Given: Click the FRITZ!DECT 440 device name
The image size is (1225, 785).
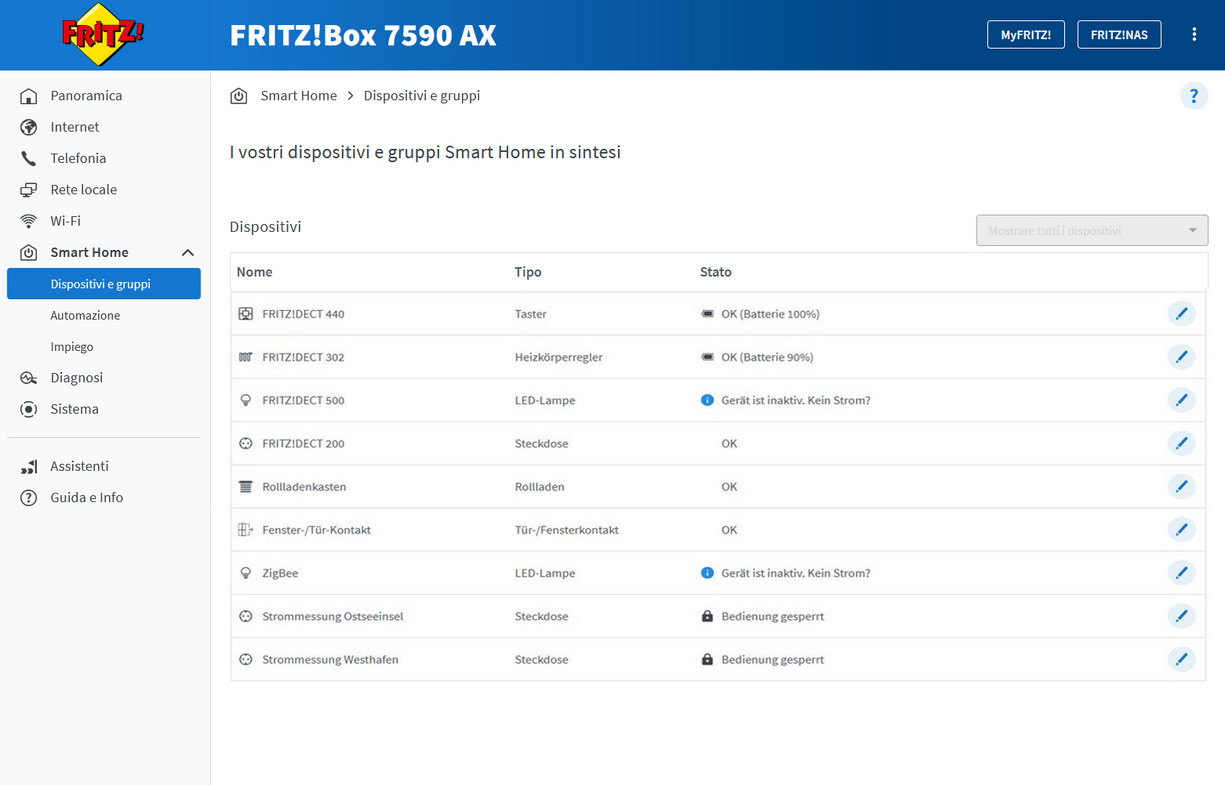Looking at the screenshot, I should pyautogui.click(x=303, y=314).
